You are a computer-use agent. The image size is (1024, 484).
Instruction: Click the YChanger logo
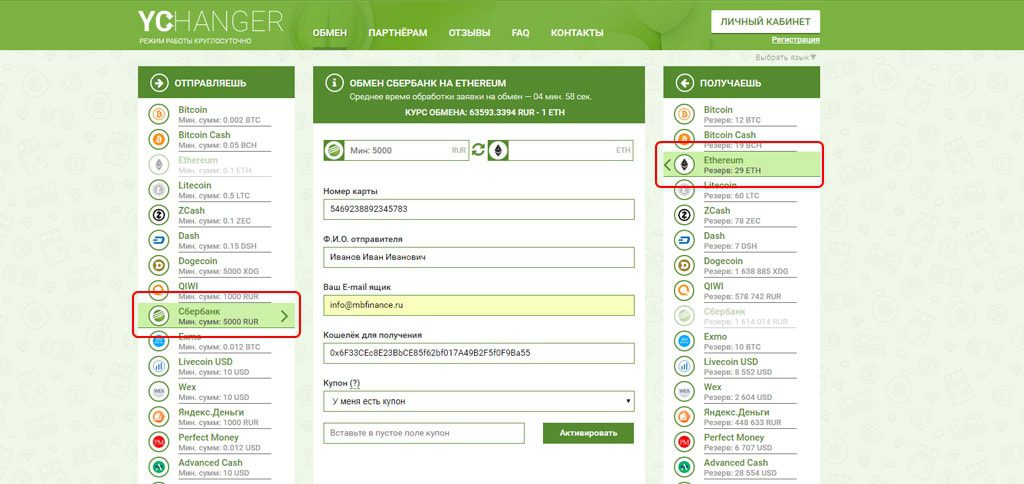click(x=210, y=22)
